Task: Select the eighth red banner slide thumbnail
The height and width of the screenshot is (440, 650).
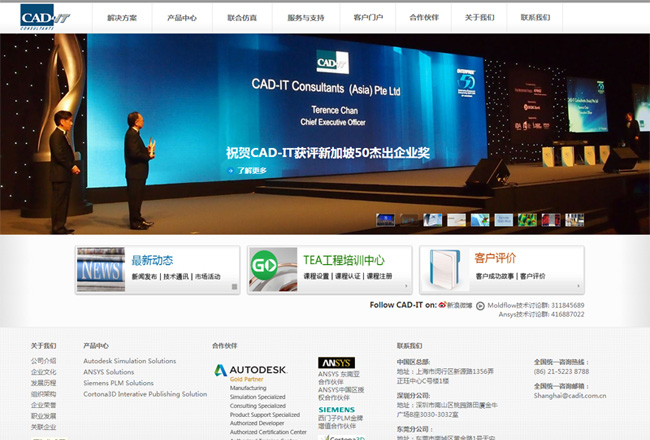Action: tap(551, 220)
